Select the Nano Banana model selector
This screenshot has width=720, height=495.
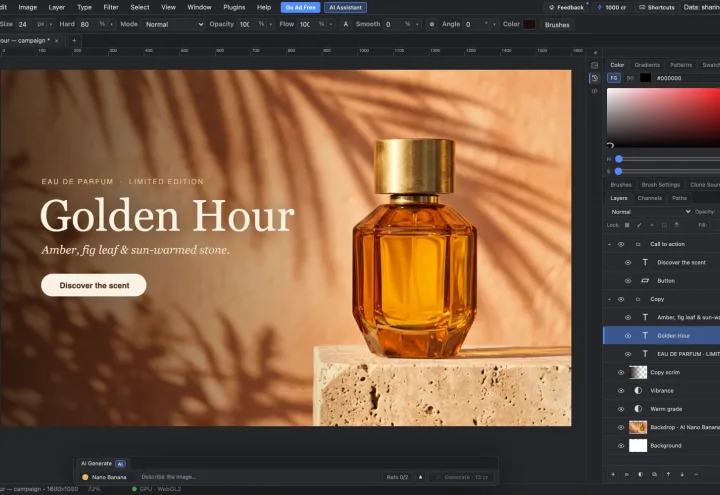point(104,477)
